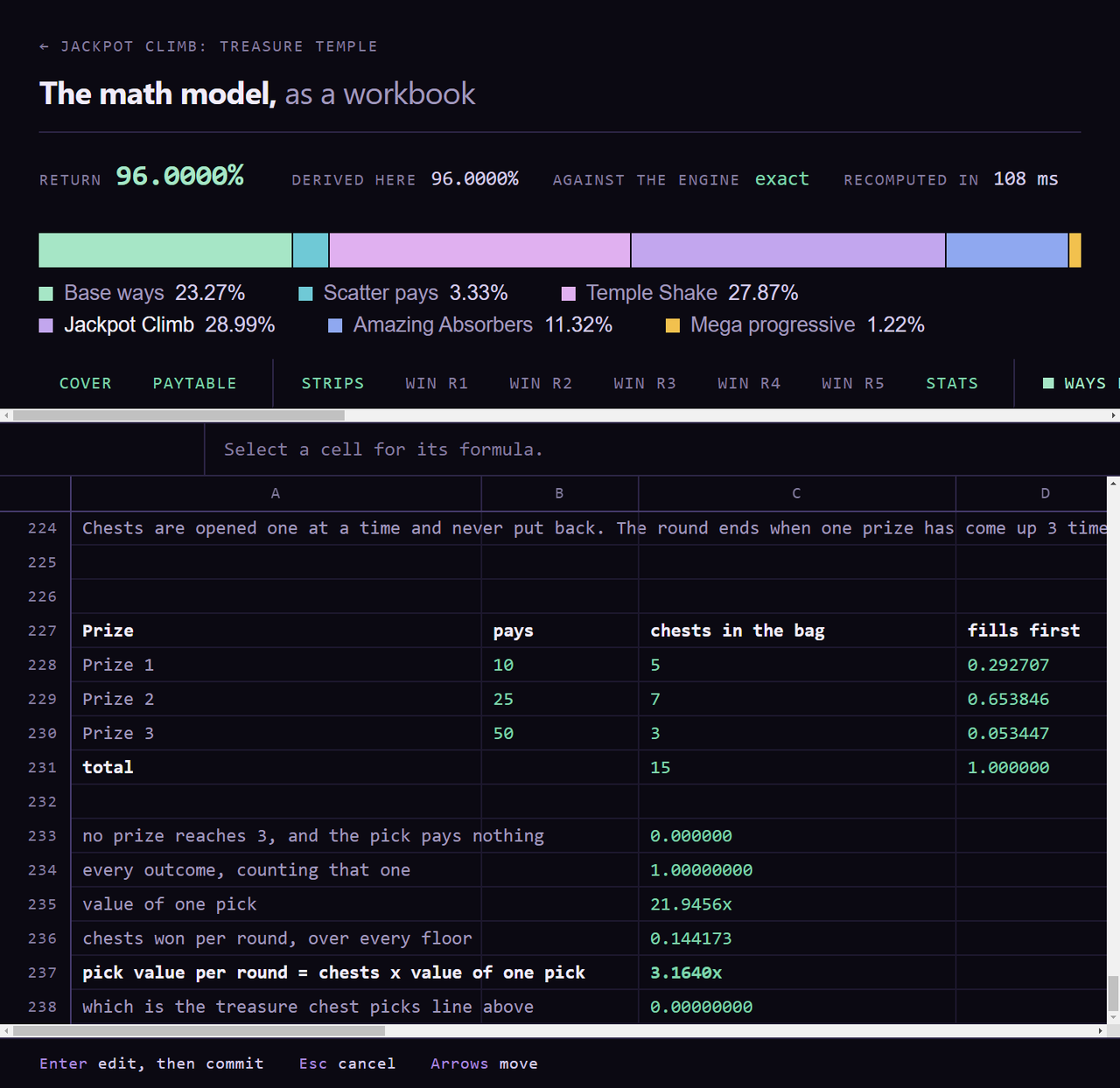Screen dimensions: 1120x1088
Task: Open the WIN R4 tab
Action: [x=749, y=383]
